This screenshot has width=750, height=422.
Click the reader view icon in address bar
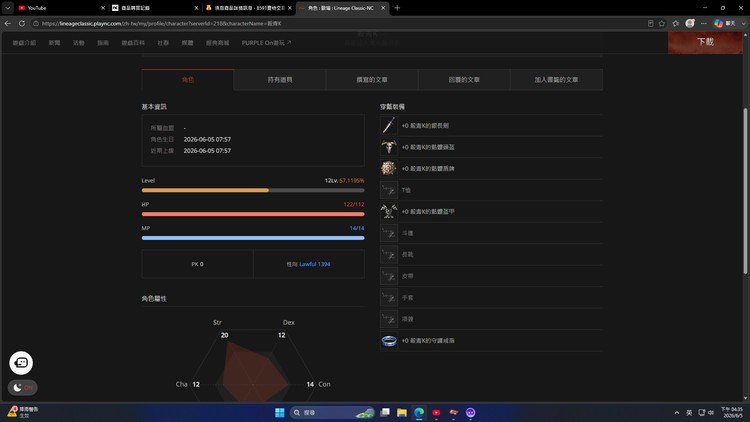[651, 23]
